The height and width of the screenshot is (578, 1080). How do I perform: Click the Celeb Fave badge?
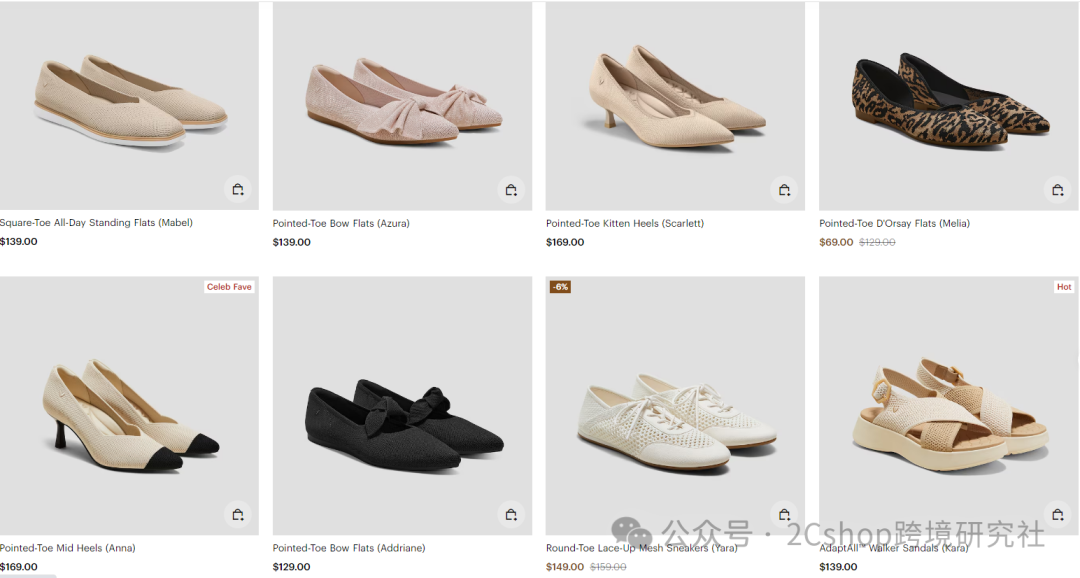click(229, 287)
